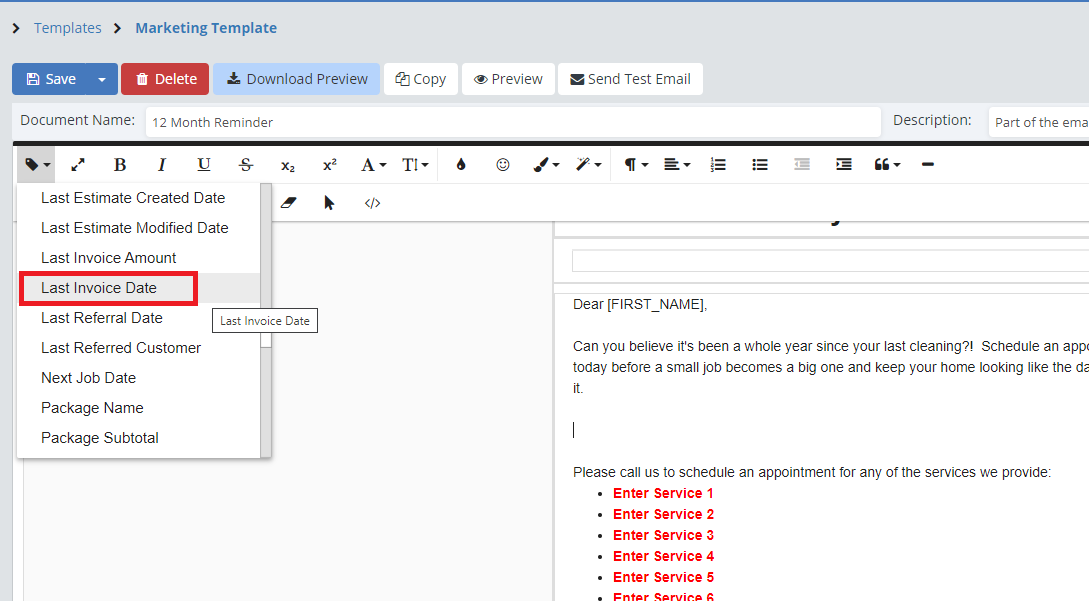Screen dimensions: 1089x601
Task: Expand the Save button dropdown arrow
Action: tap(102, 79)
